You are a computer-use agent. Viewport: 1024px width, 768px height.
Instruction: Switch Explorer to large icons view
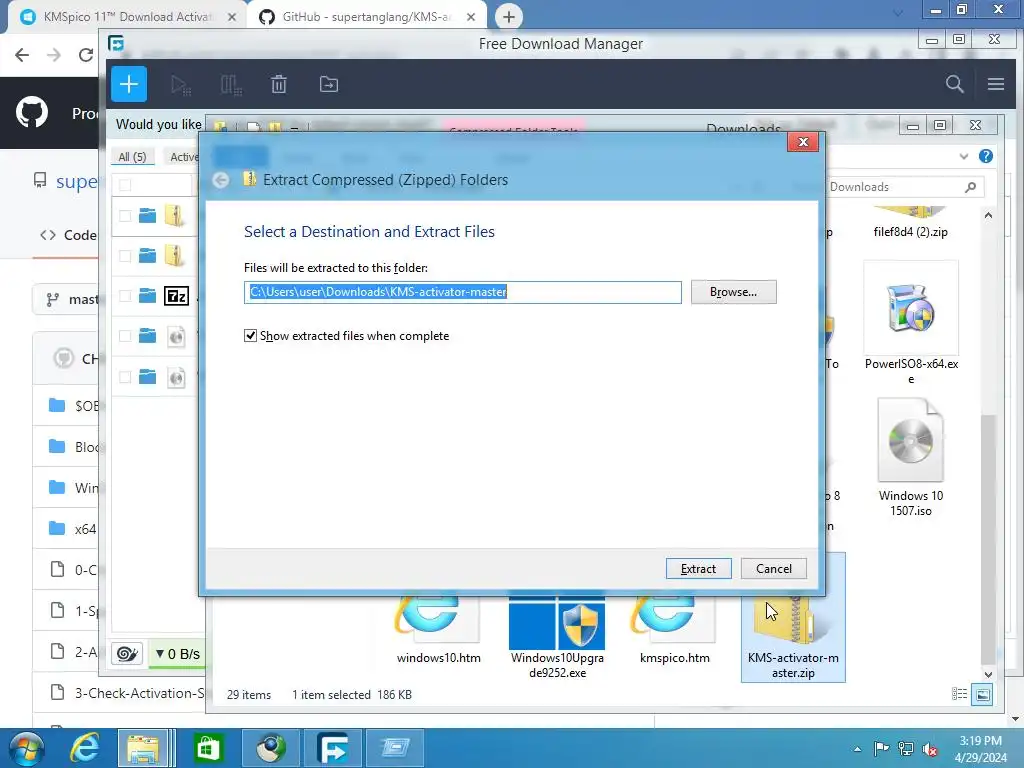982,694
